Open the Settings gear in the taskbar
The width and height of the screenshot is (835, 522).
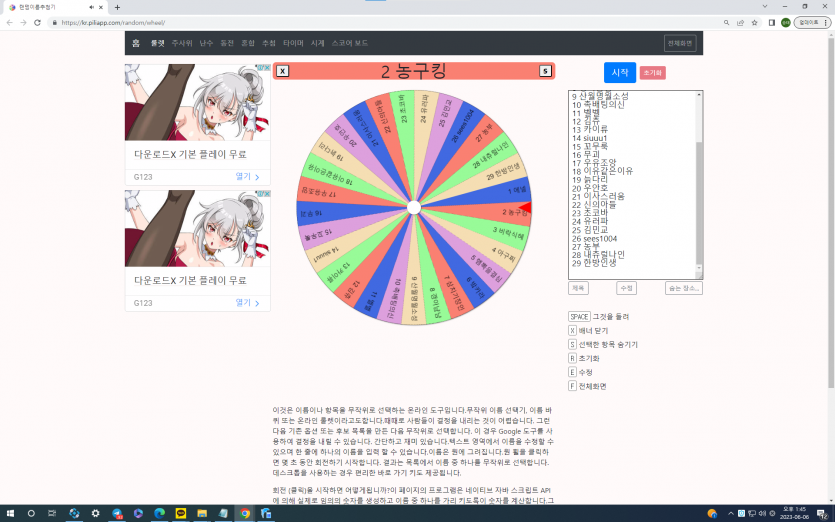[95, 513]
